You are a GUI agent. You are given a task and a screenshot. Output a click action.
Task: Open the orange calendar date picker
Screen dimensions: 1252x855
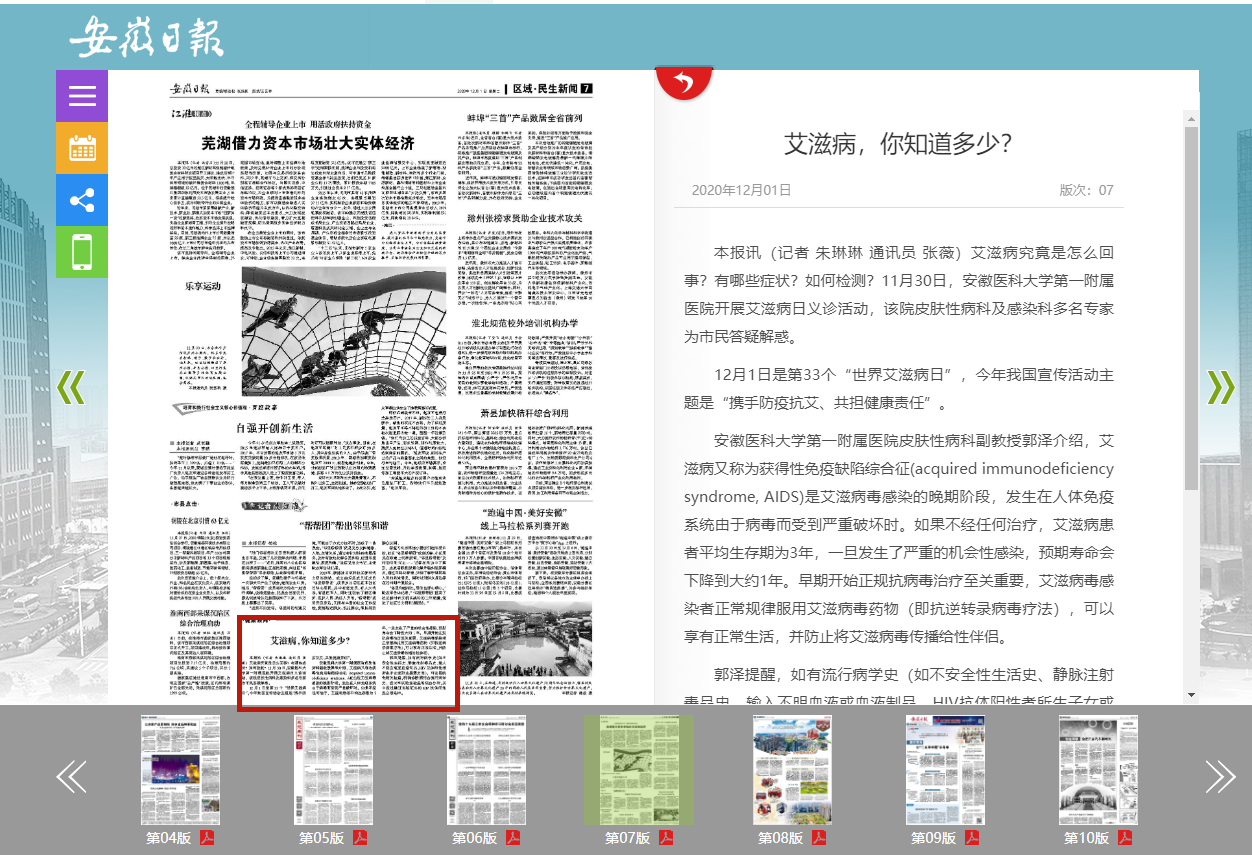(82, 148)
